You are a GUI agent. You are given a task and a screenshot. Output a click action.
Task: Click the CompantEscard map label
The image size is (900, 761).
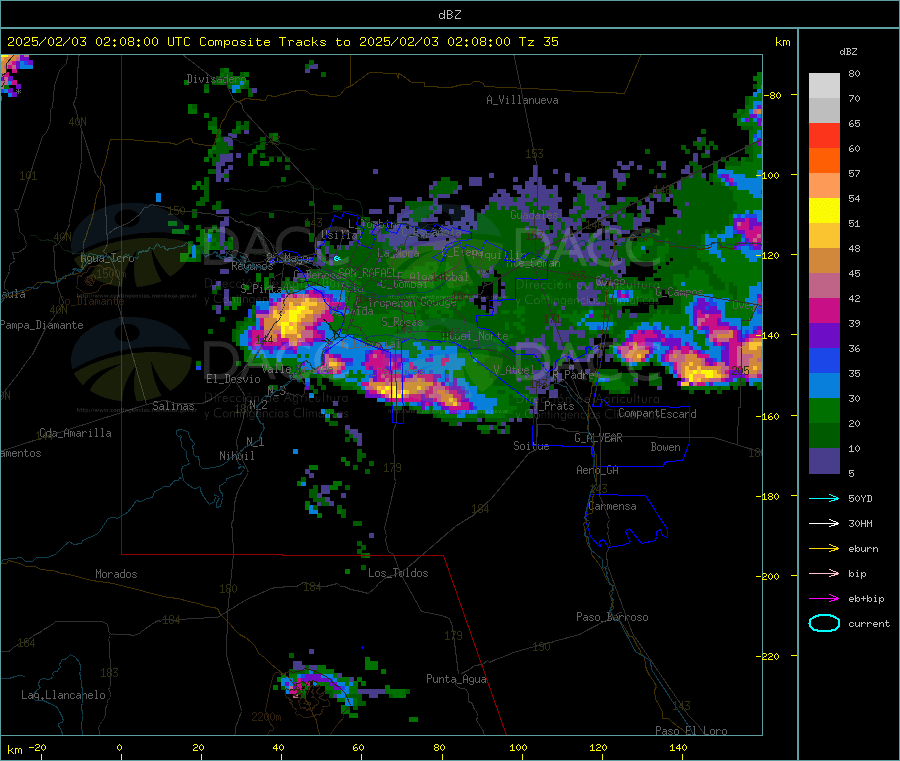[657, 413]
